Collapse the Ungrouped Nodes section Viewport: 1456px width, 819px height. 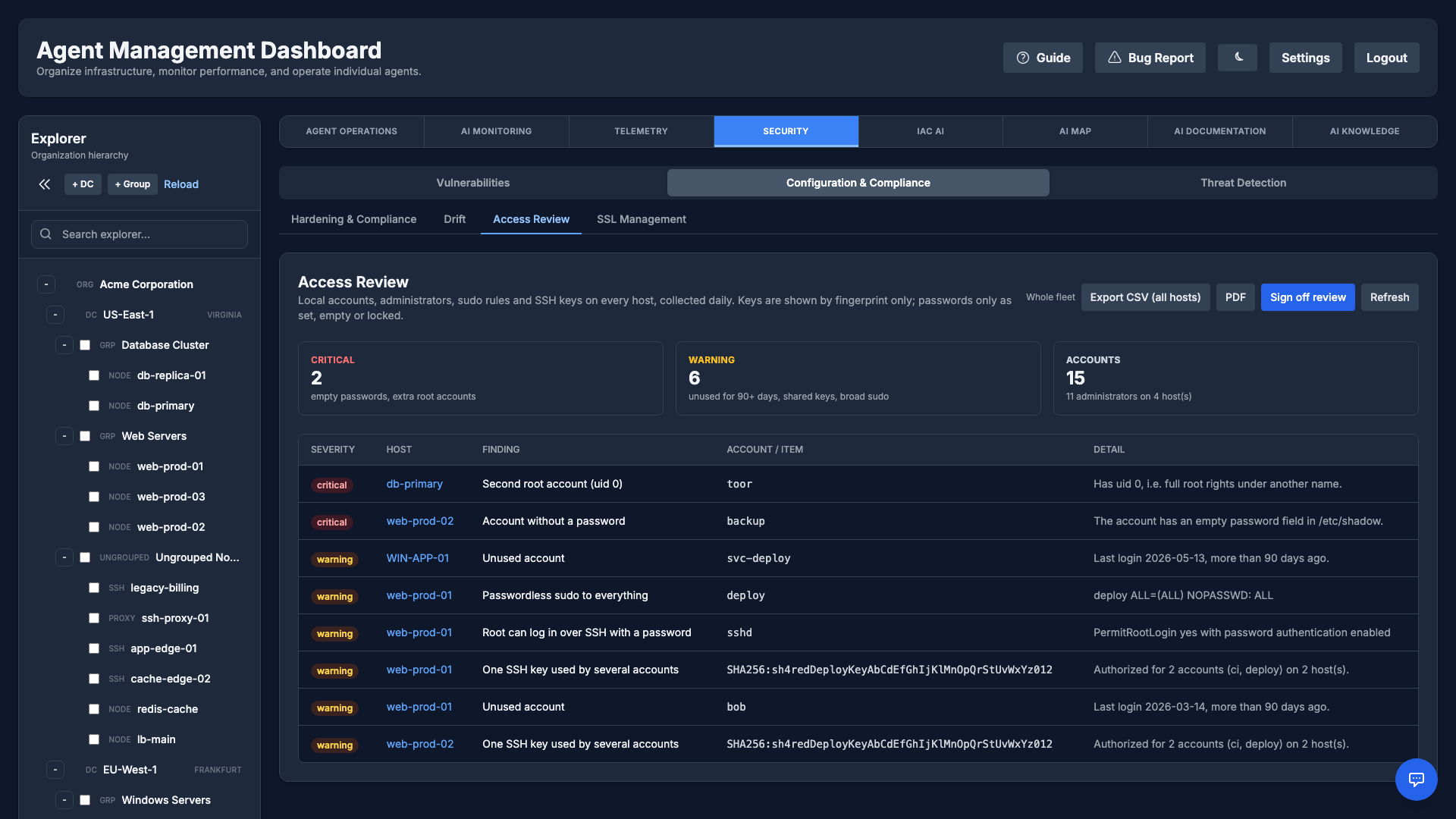point(64,557)
